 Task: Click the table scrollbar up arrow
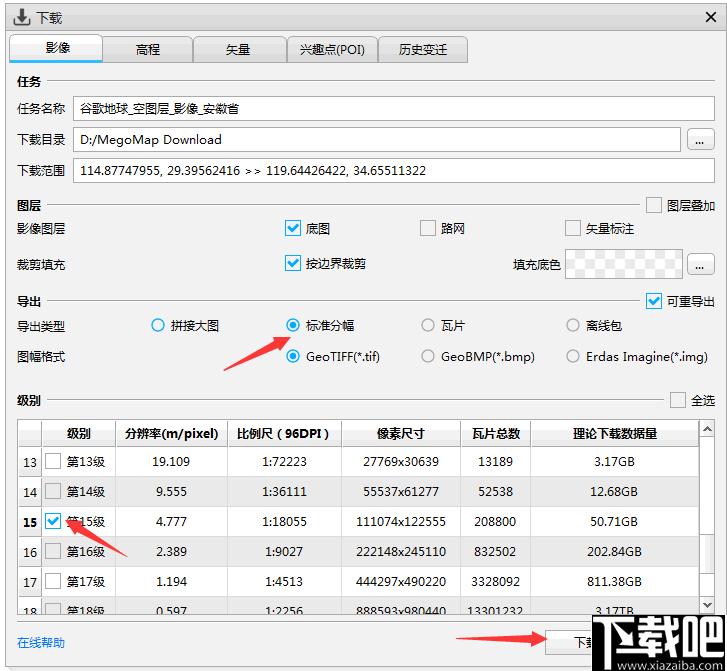707,429
